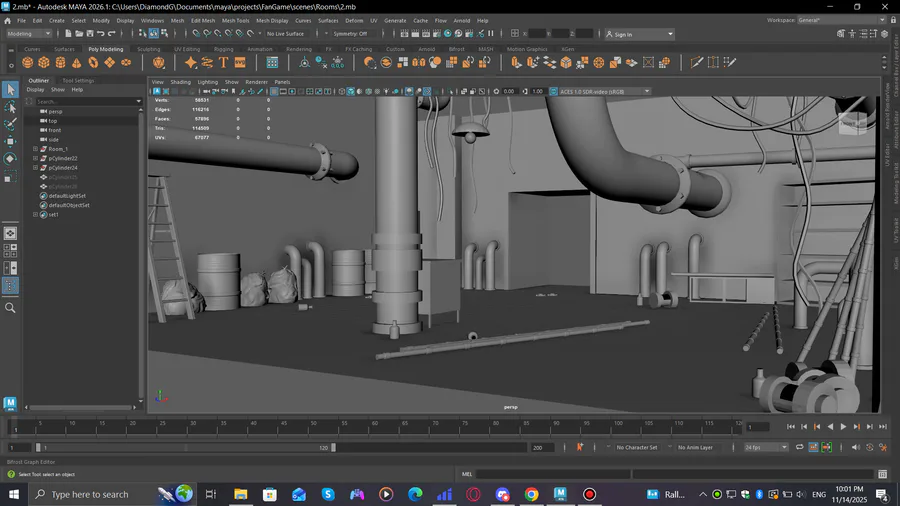The image size is (900, 506).
Task: Click the No Live Surface field
Action: [x=287, y=34]
